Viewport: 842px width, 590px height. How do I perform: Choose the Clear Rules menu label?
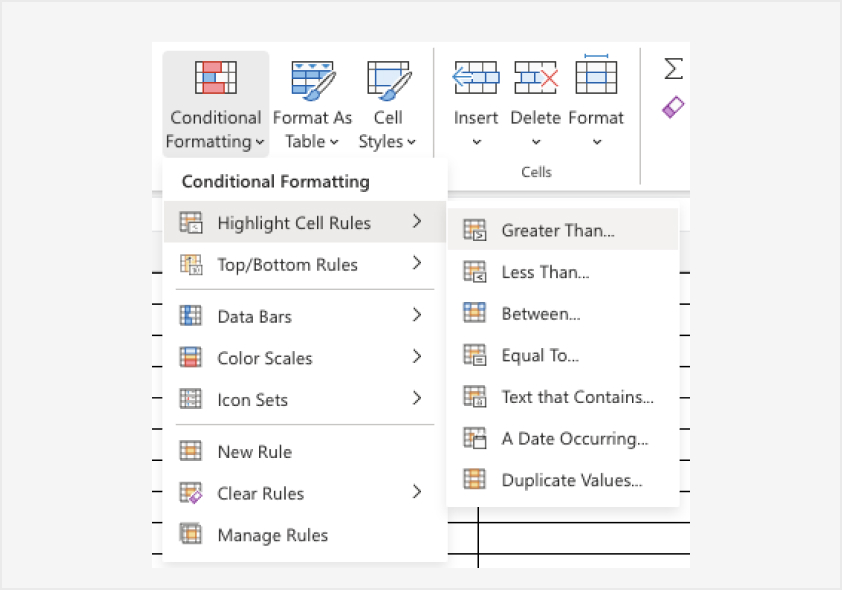[260, 493]
